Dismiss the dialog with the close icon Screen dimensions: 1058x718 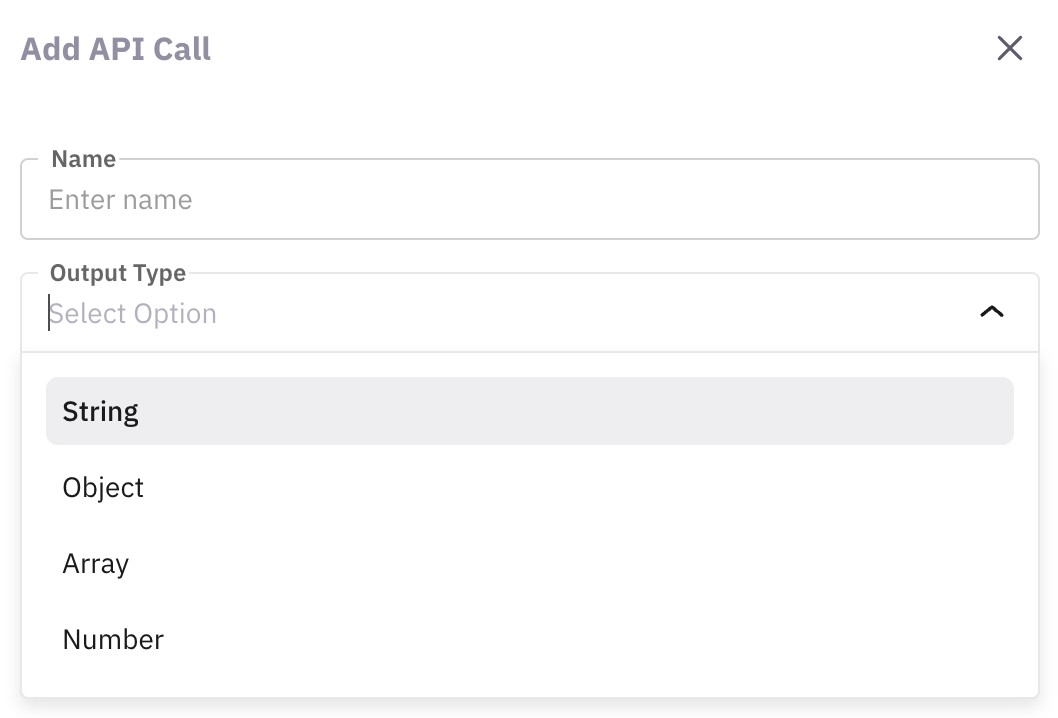tap(1009, 48)
